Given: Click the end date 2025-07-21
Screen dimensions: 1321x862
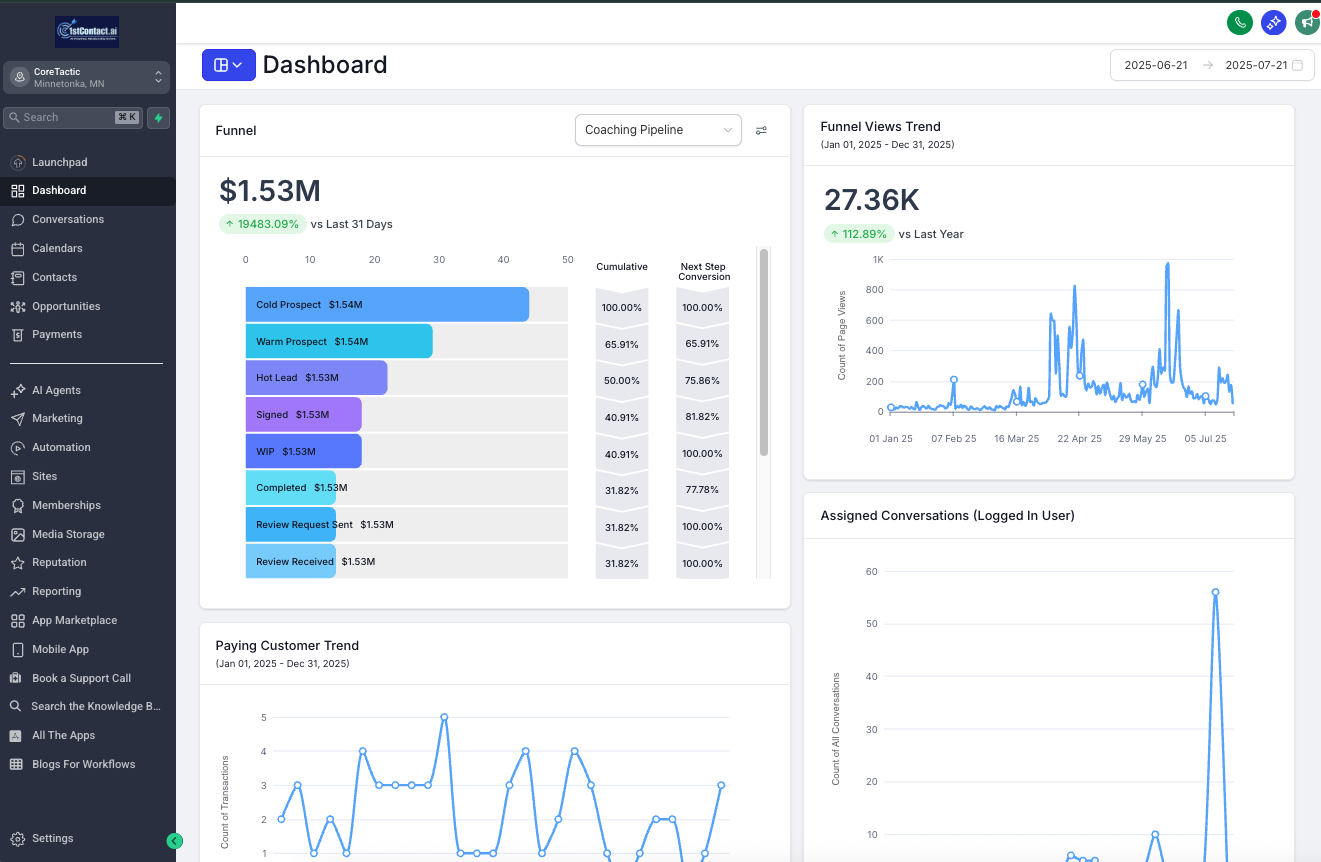Looking at the screenshot, I should click(x=1256, y=65).
